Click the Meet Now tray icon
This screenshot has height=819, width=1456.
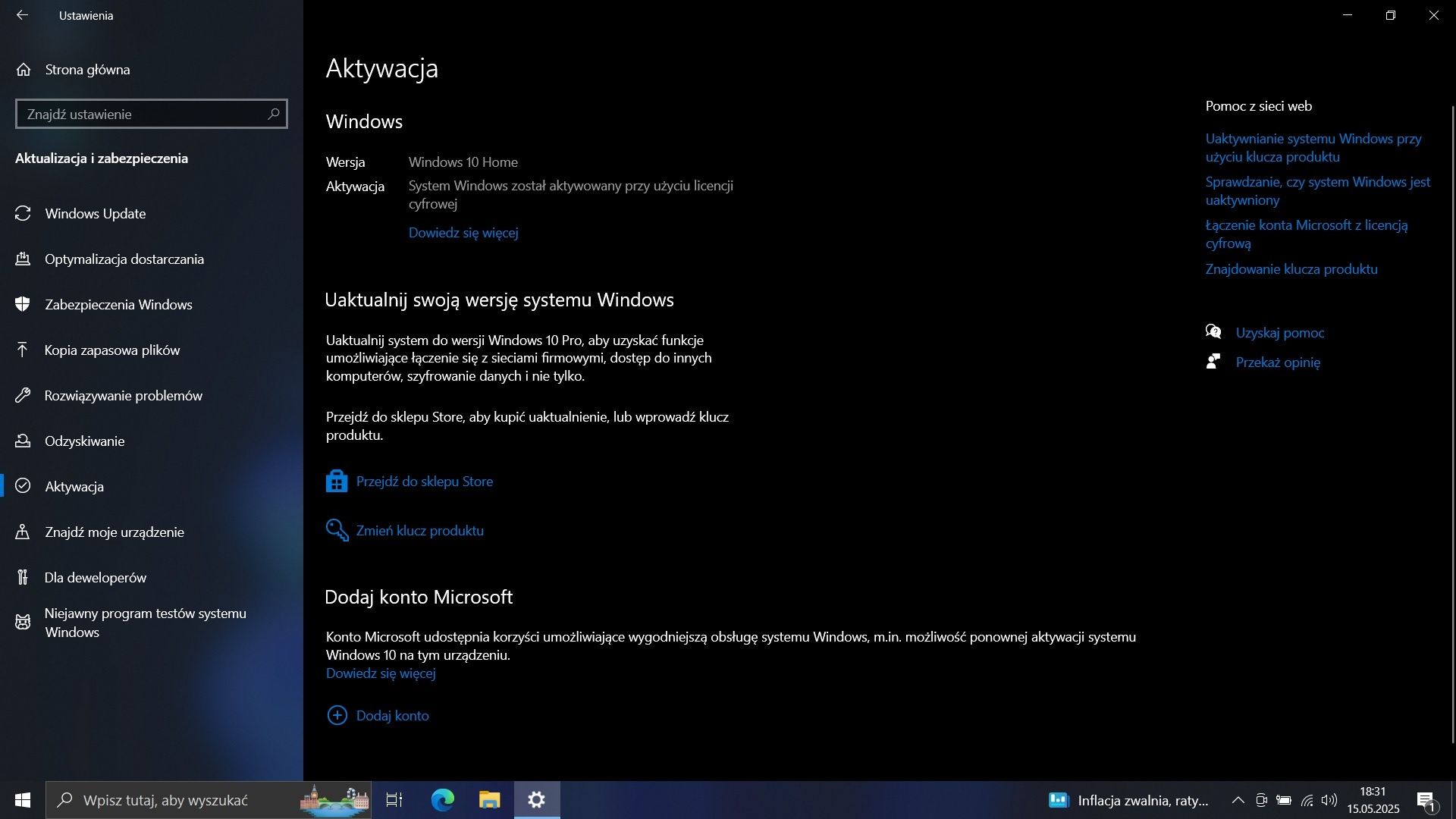pos(1261,800)
